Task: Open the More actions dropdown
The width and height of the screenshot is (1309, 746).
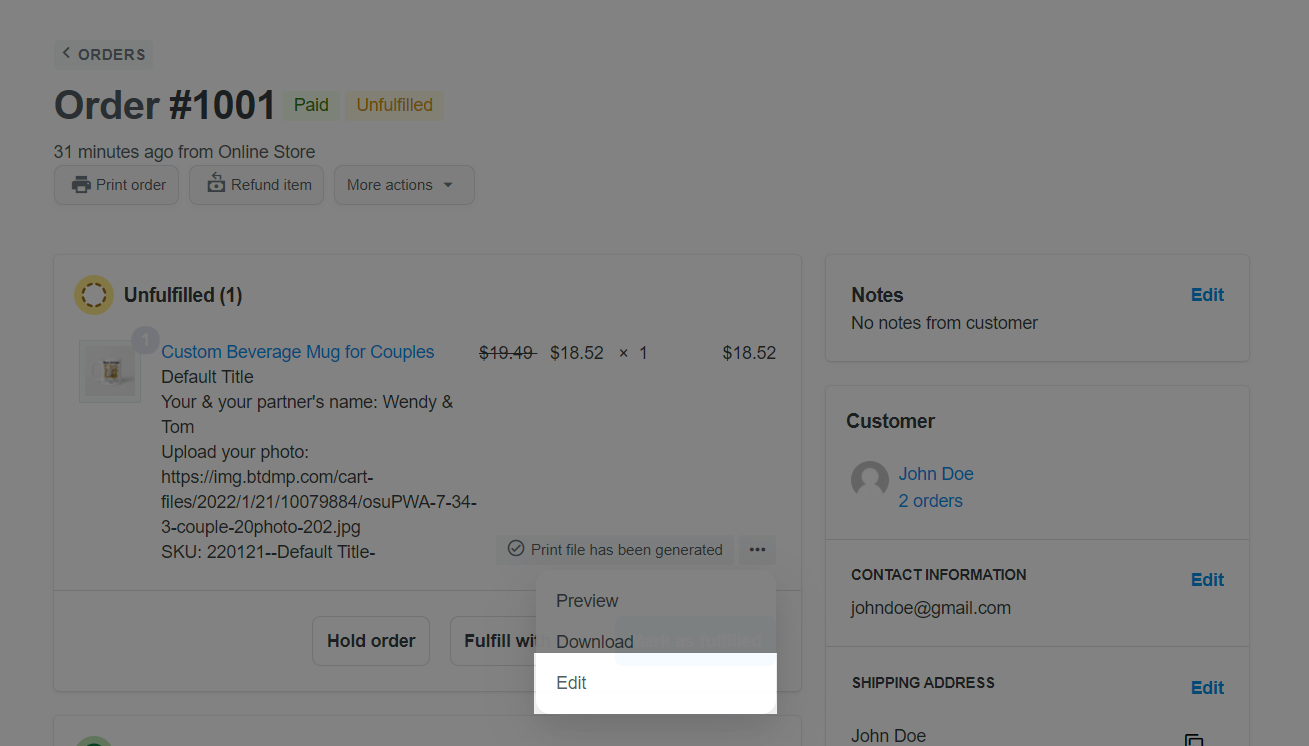Action: [404, 185]
